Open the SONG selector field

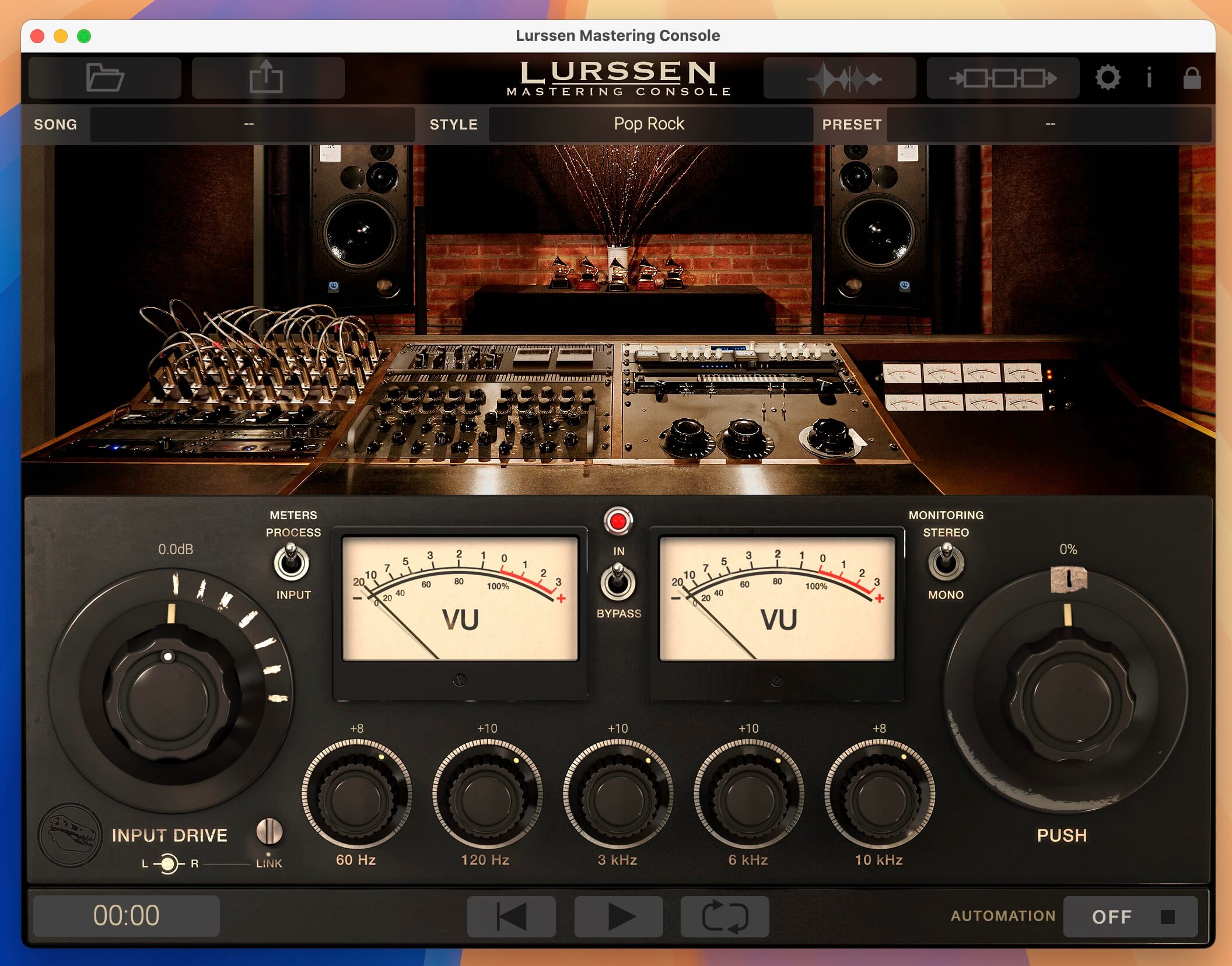[253, 124]
